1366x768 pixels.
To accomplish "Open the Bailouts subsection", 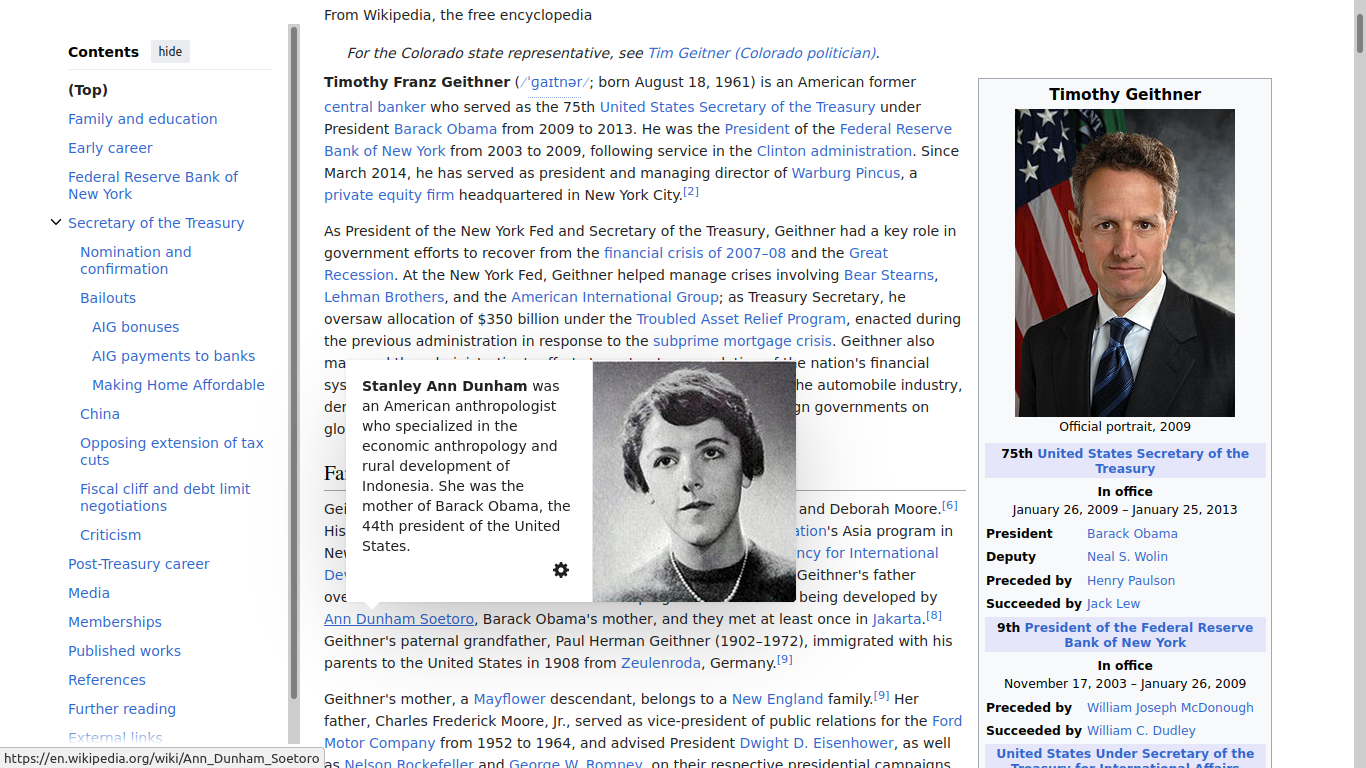I will [108, 298].
